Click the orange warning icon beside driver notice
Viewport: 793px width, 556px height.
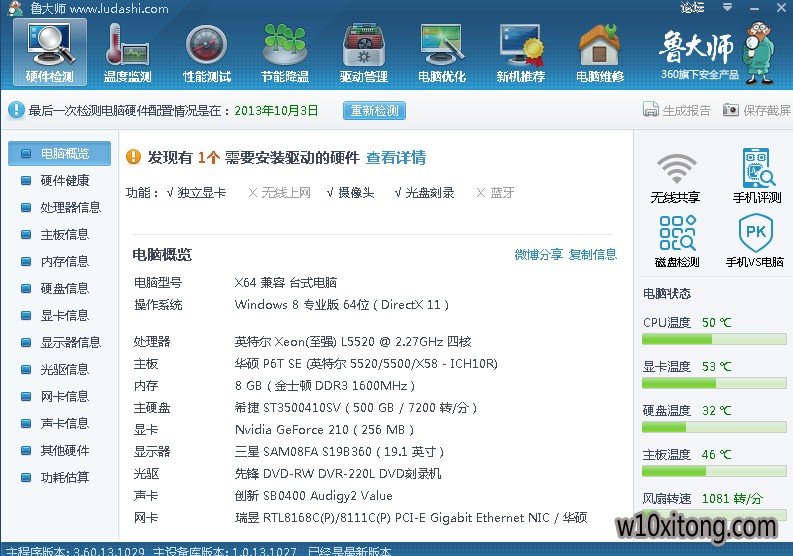(x=133, y=157)
